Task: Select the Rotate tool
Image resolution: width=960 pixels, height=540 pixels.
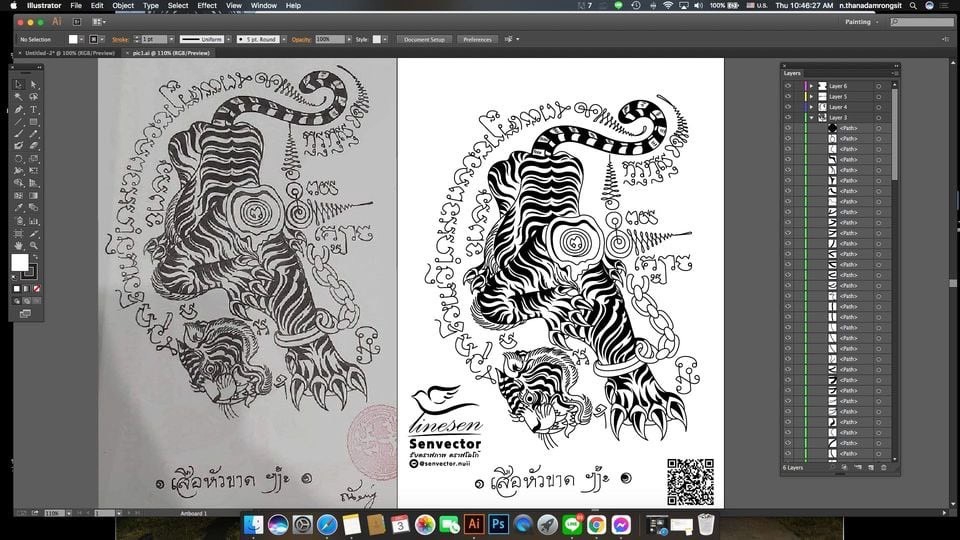Action: click(x=19, y=159)
